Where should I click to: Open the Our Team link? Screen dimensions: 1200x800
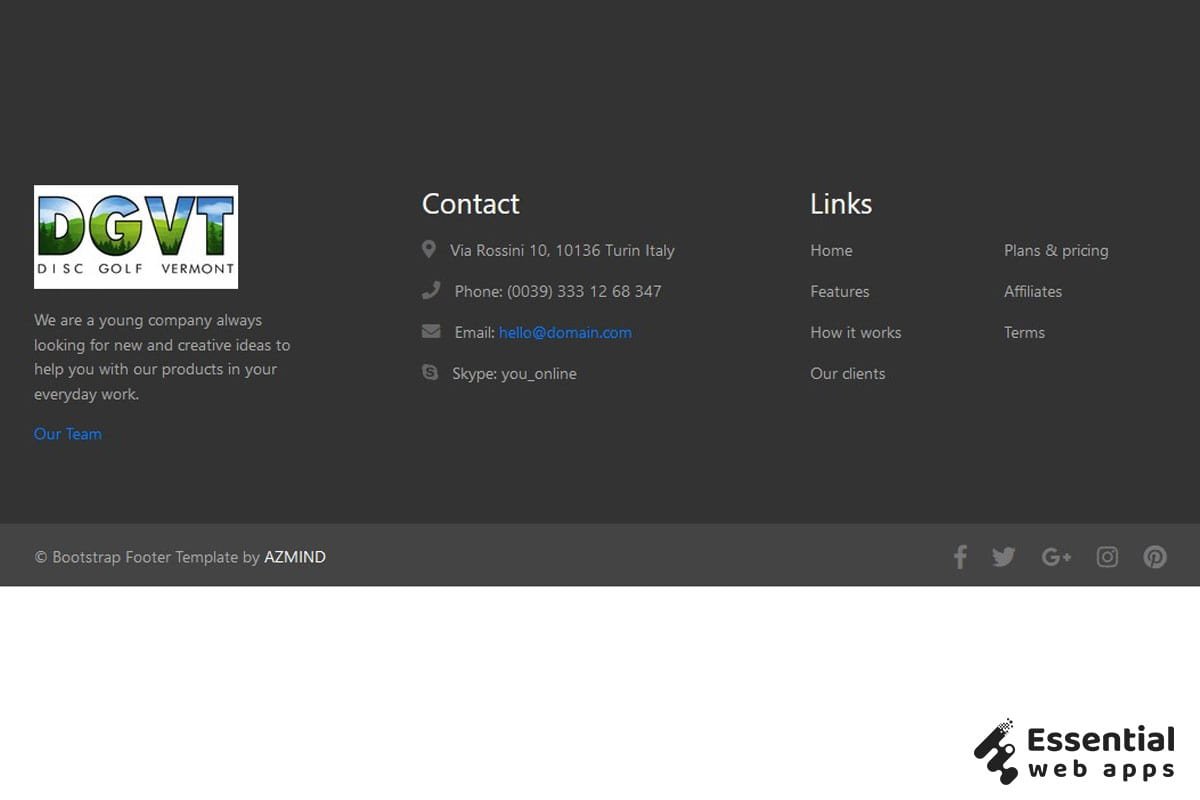68,434
